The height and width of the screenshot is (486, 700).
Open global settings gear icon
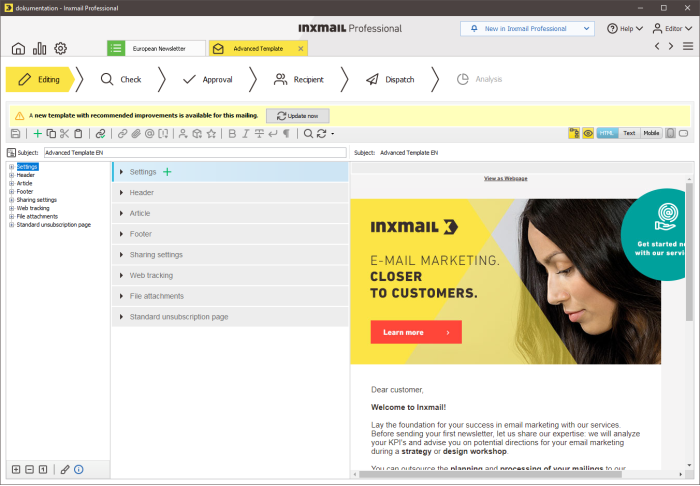(x=60, y=48)
